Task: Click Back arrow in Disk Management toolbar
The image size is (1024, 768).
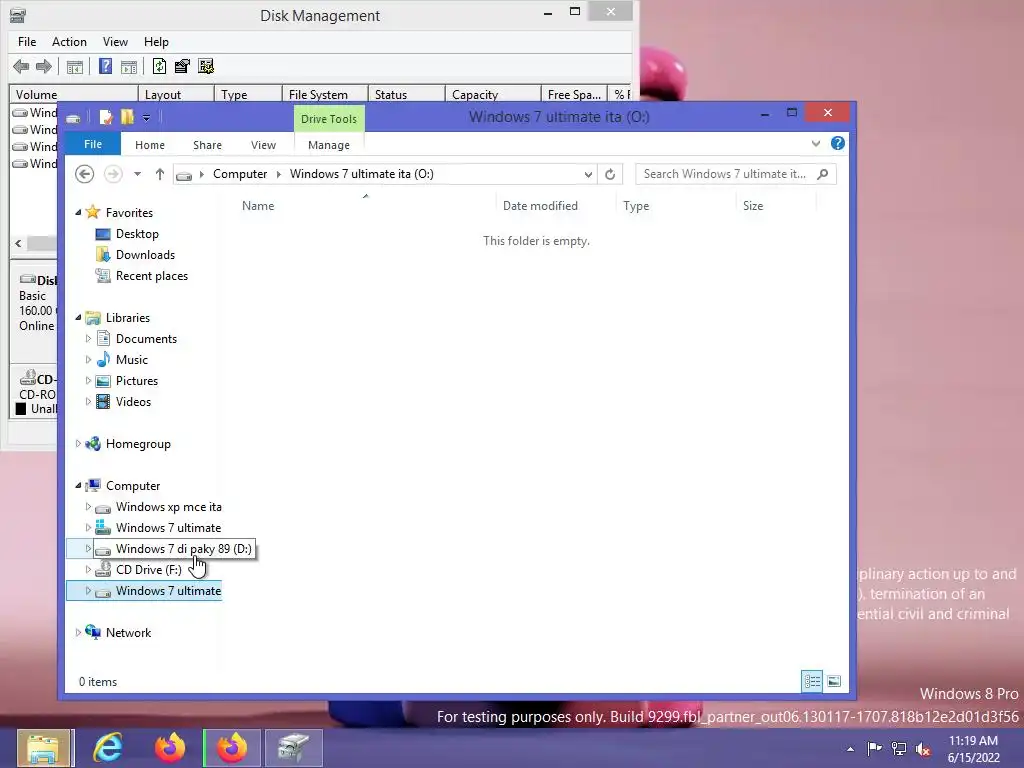Action: pos(21,66)
